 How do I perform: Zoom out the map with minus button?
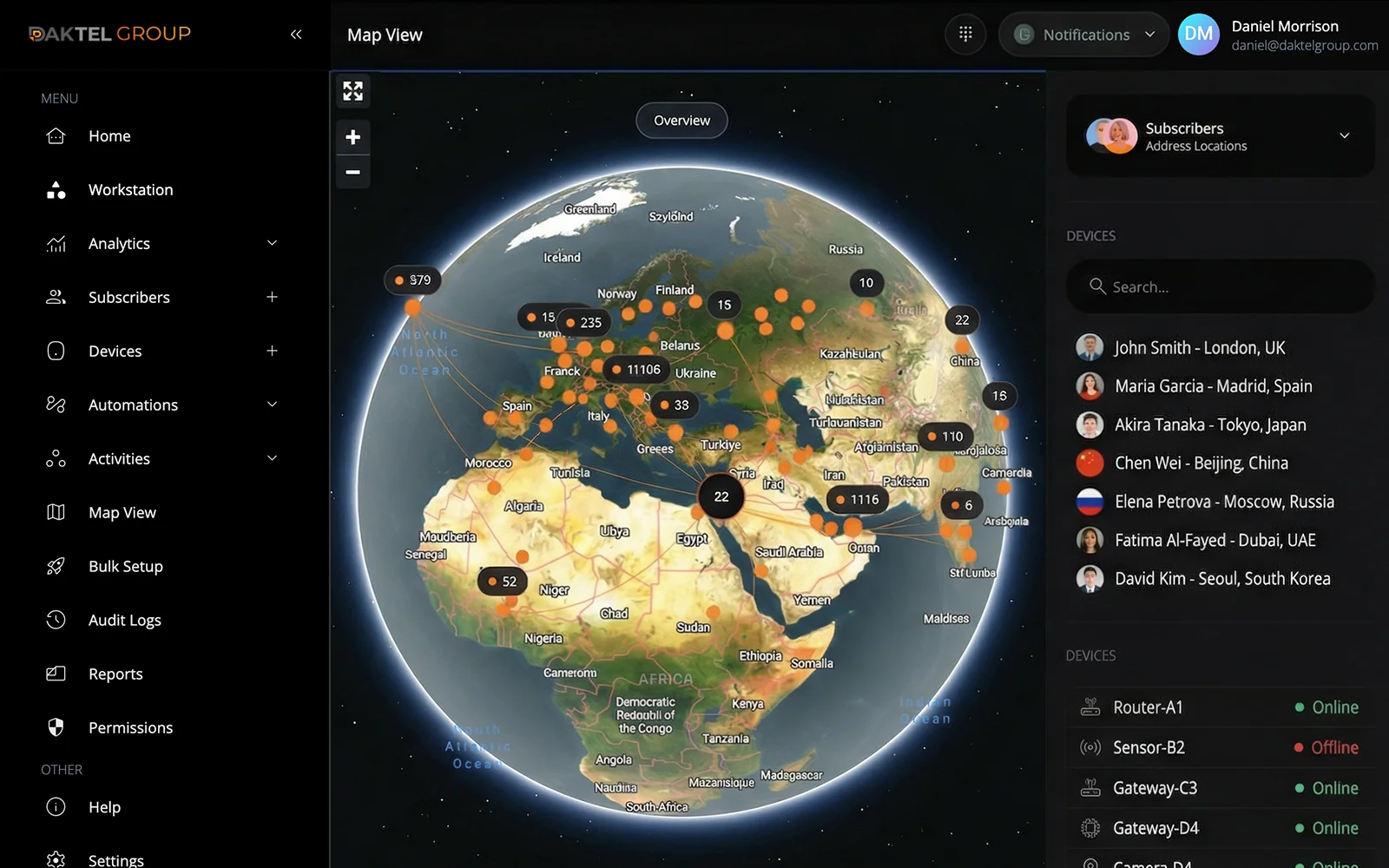point(353,172)
